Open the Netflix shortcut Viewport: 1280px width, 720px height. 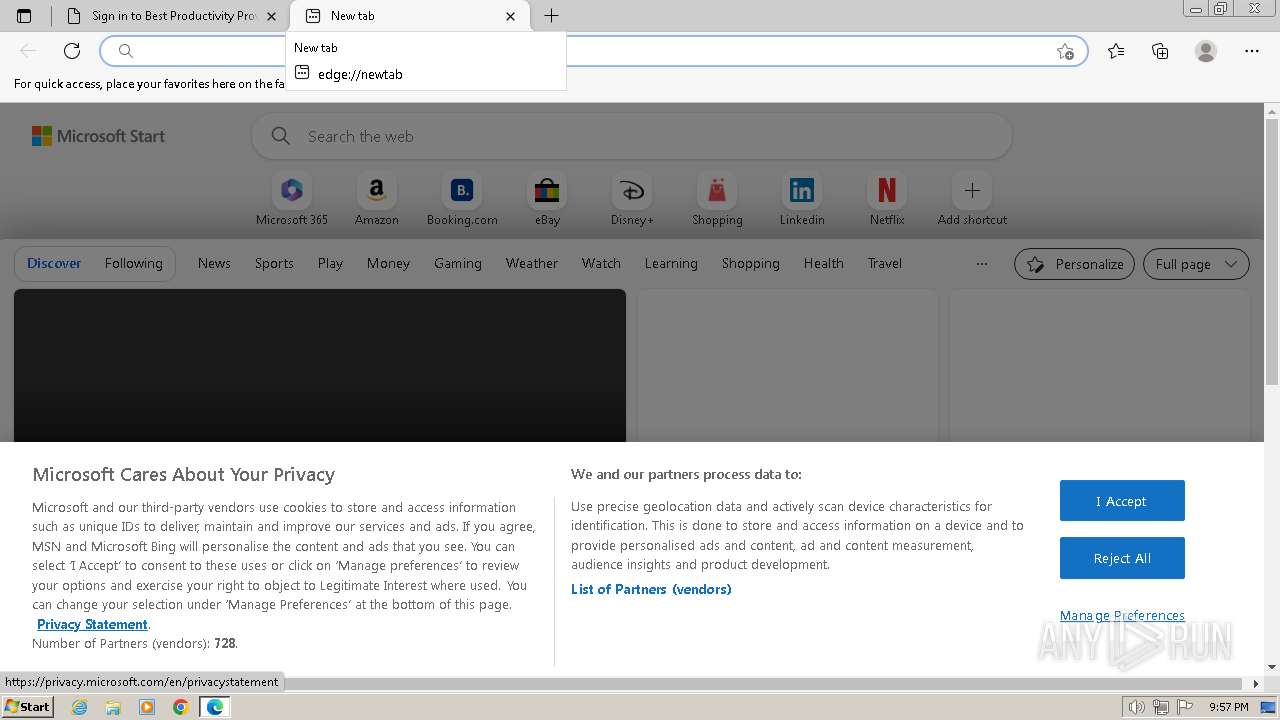(887, 200)
